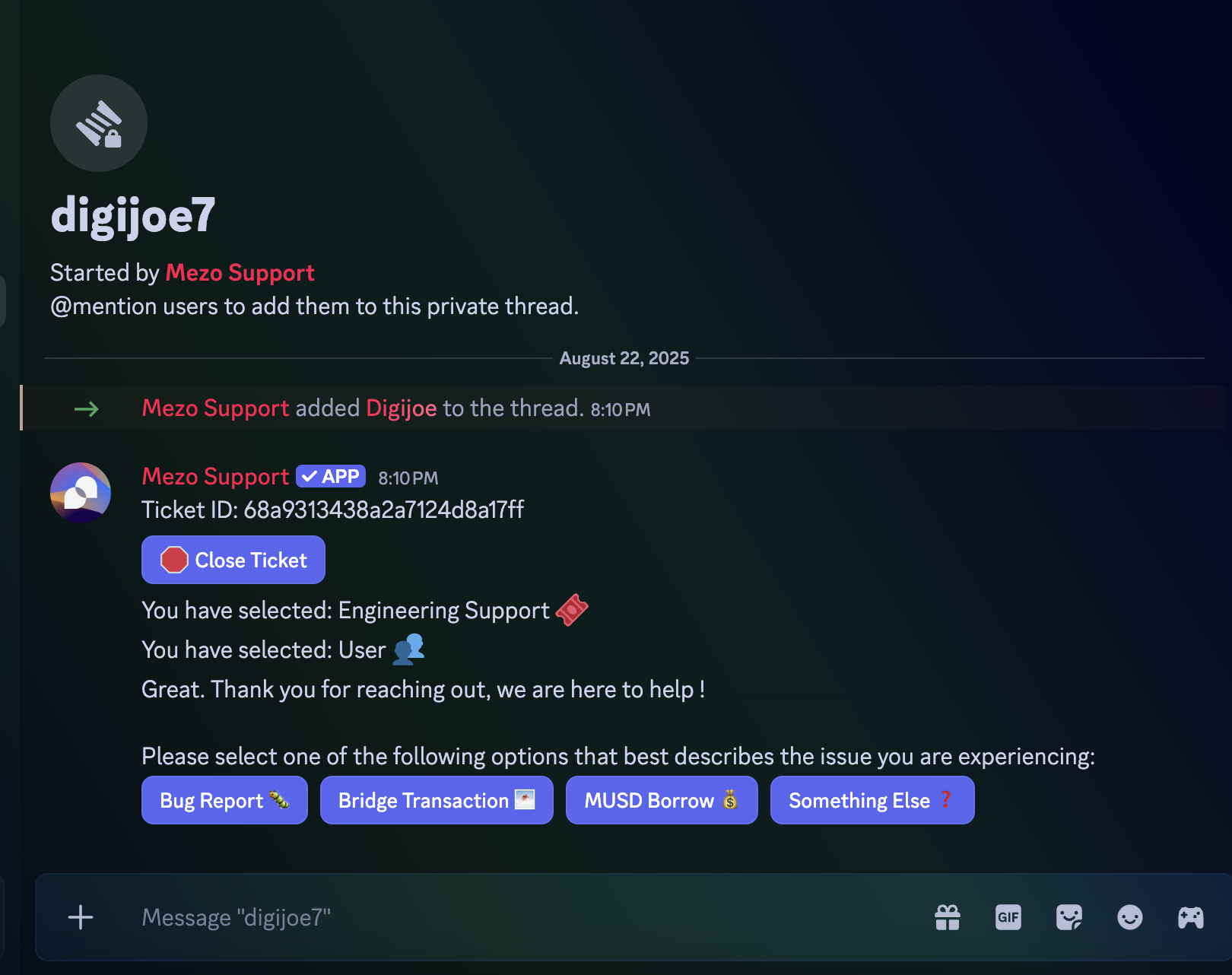Open the sticker picker

tap(1069, 917)
